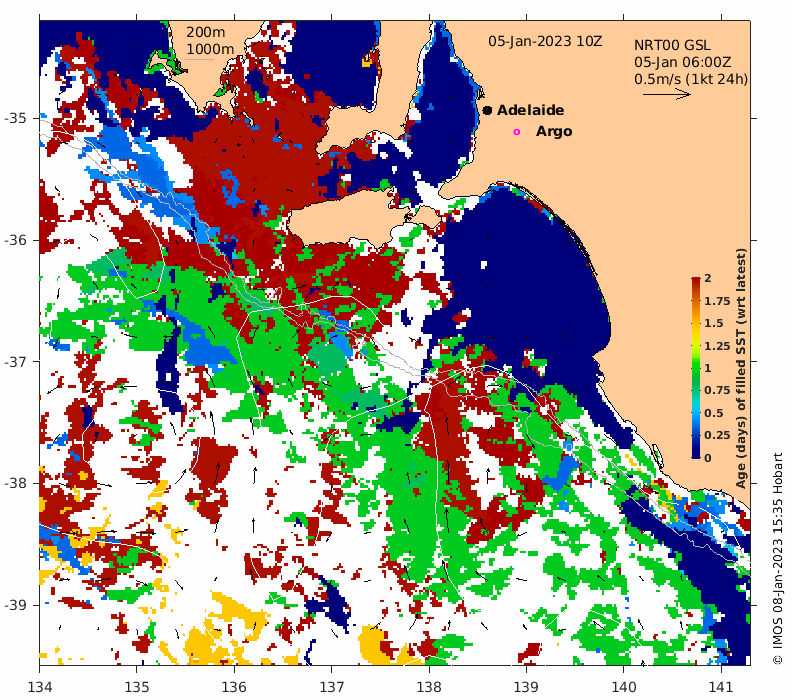Click the Argo legend label
Image resolution: width=792 pixels, height=700 pixels.
coord(554,131)
